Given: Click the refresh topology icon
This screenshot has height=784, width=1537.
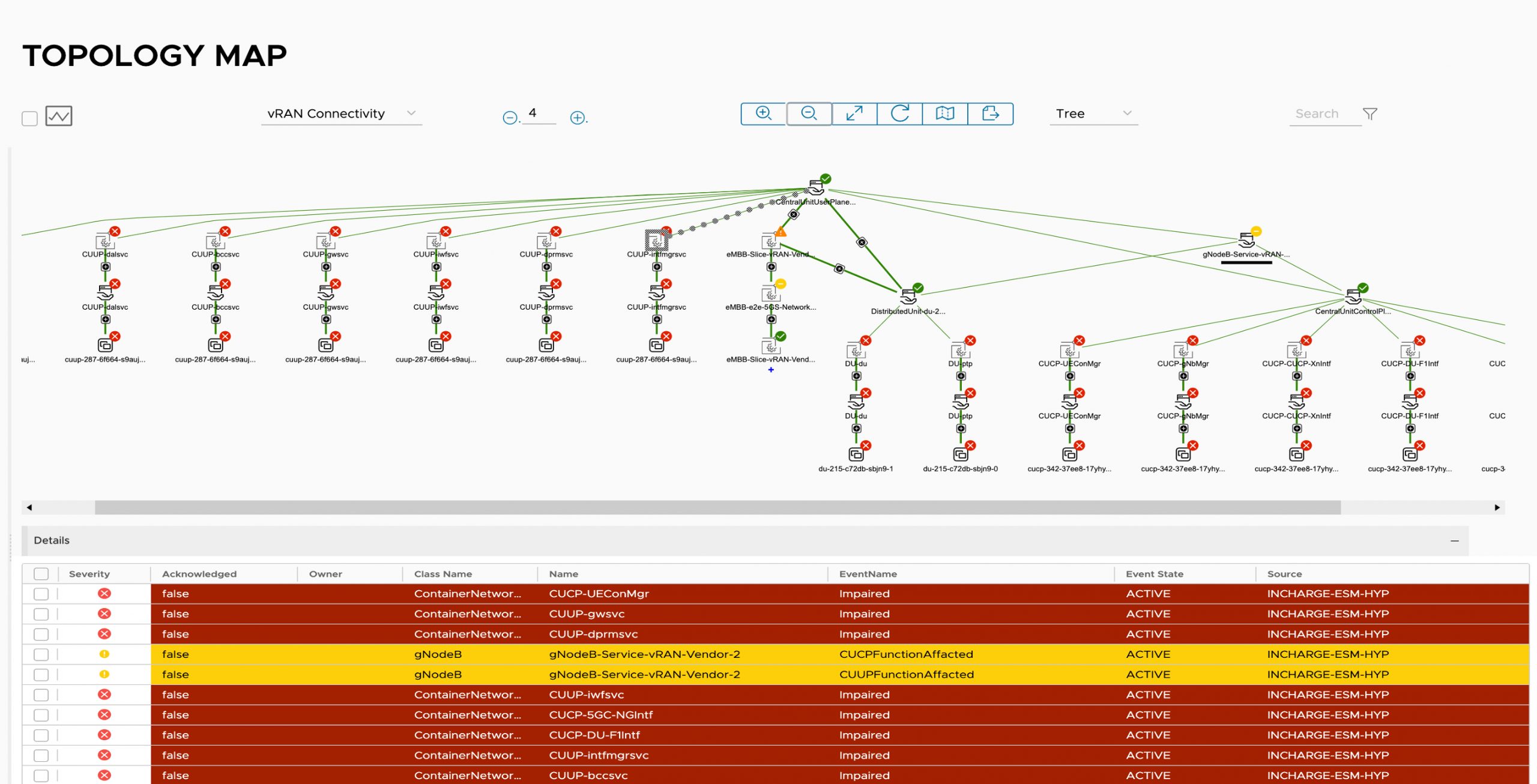Looking at the screenshot, I should pos(899,113).
